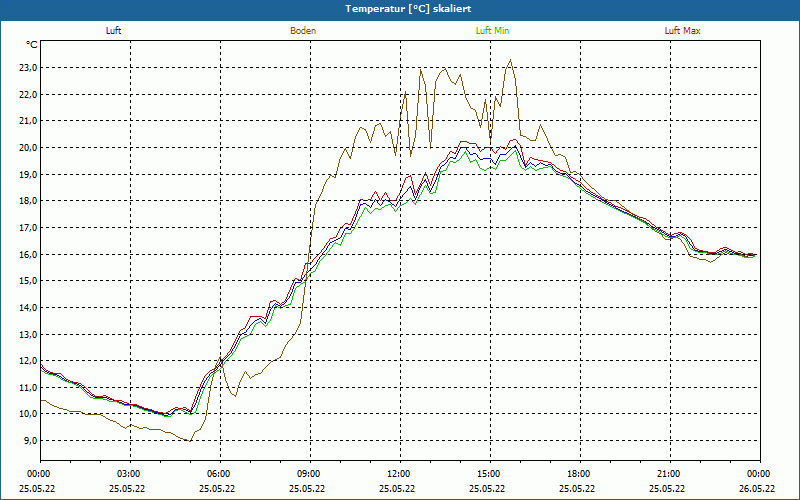Click the brown 'Boden' legend label
The image size is (800, 500).
(303, 31)
